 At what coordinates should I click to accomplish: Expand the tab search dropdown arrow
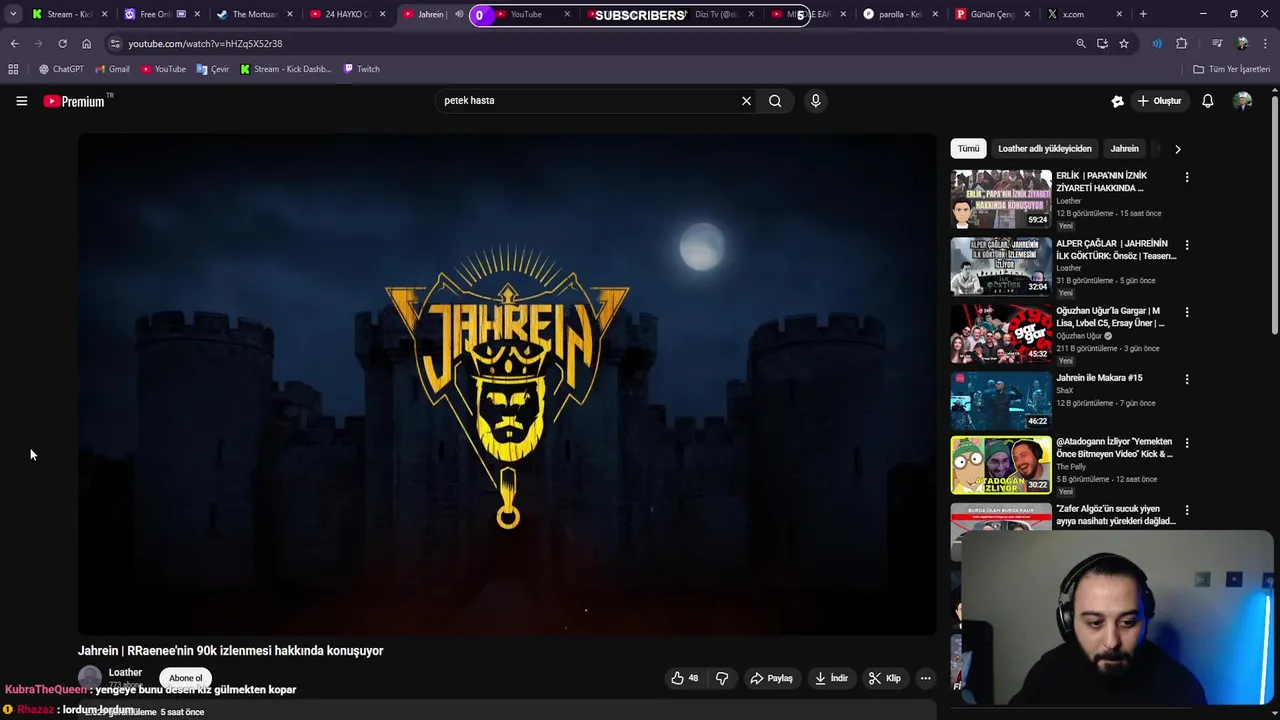tap(13, 14)
